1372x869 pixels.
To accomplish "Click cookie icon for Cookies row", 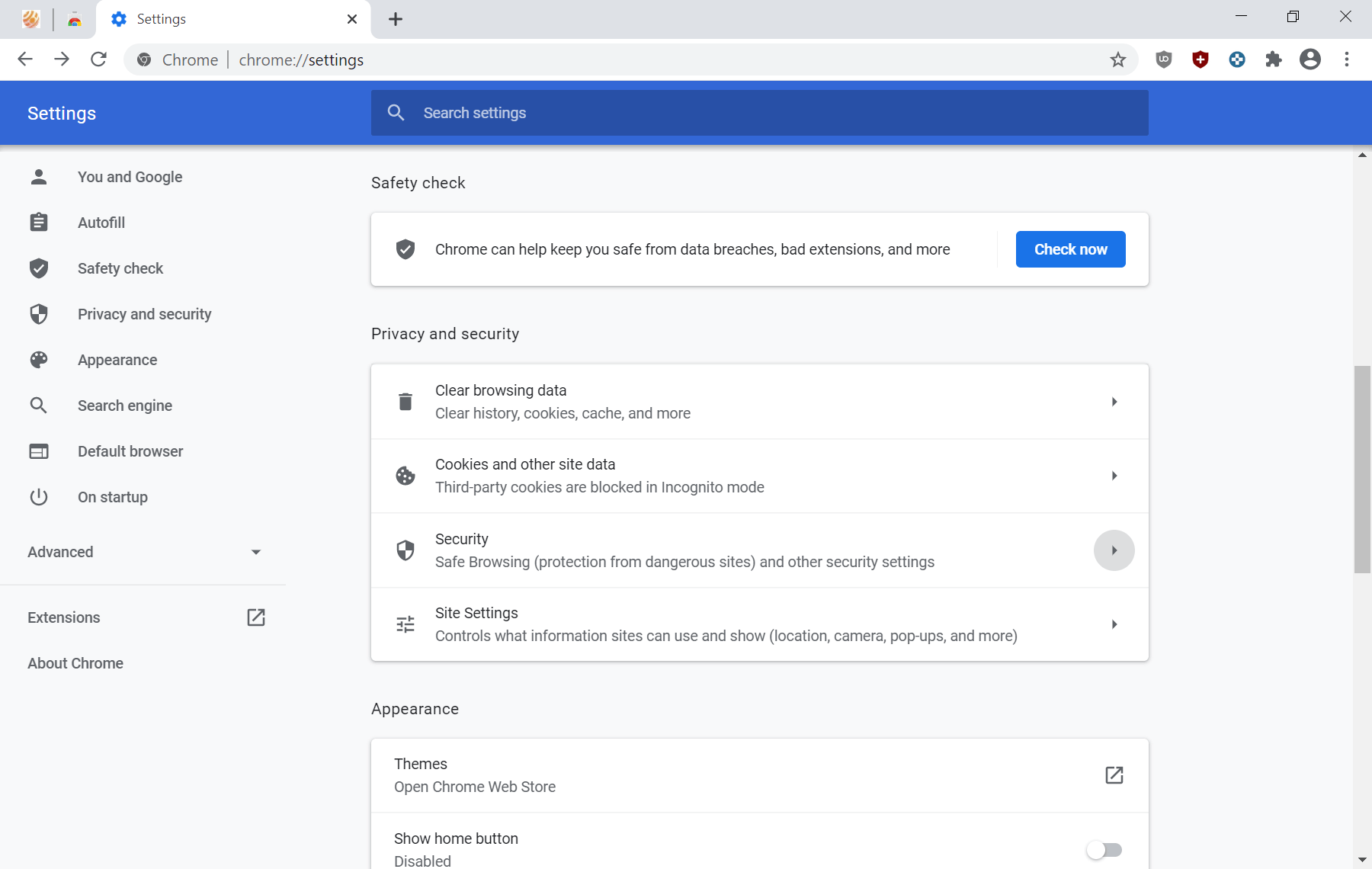I will pyautogui.click(x=406, y=476).
